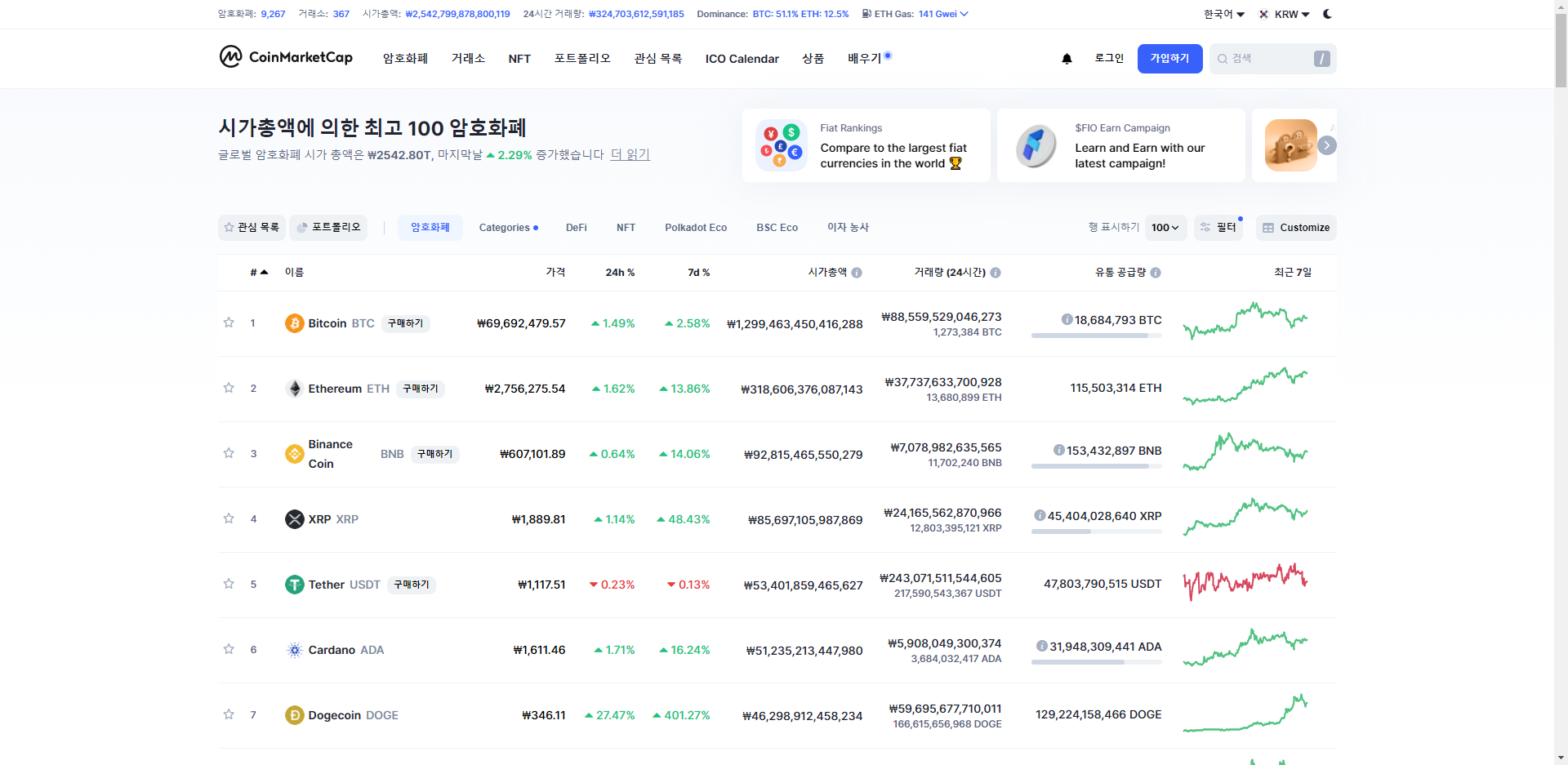Select 이자 농사 tab
The image size is (1568, 765).
[848, 228]
